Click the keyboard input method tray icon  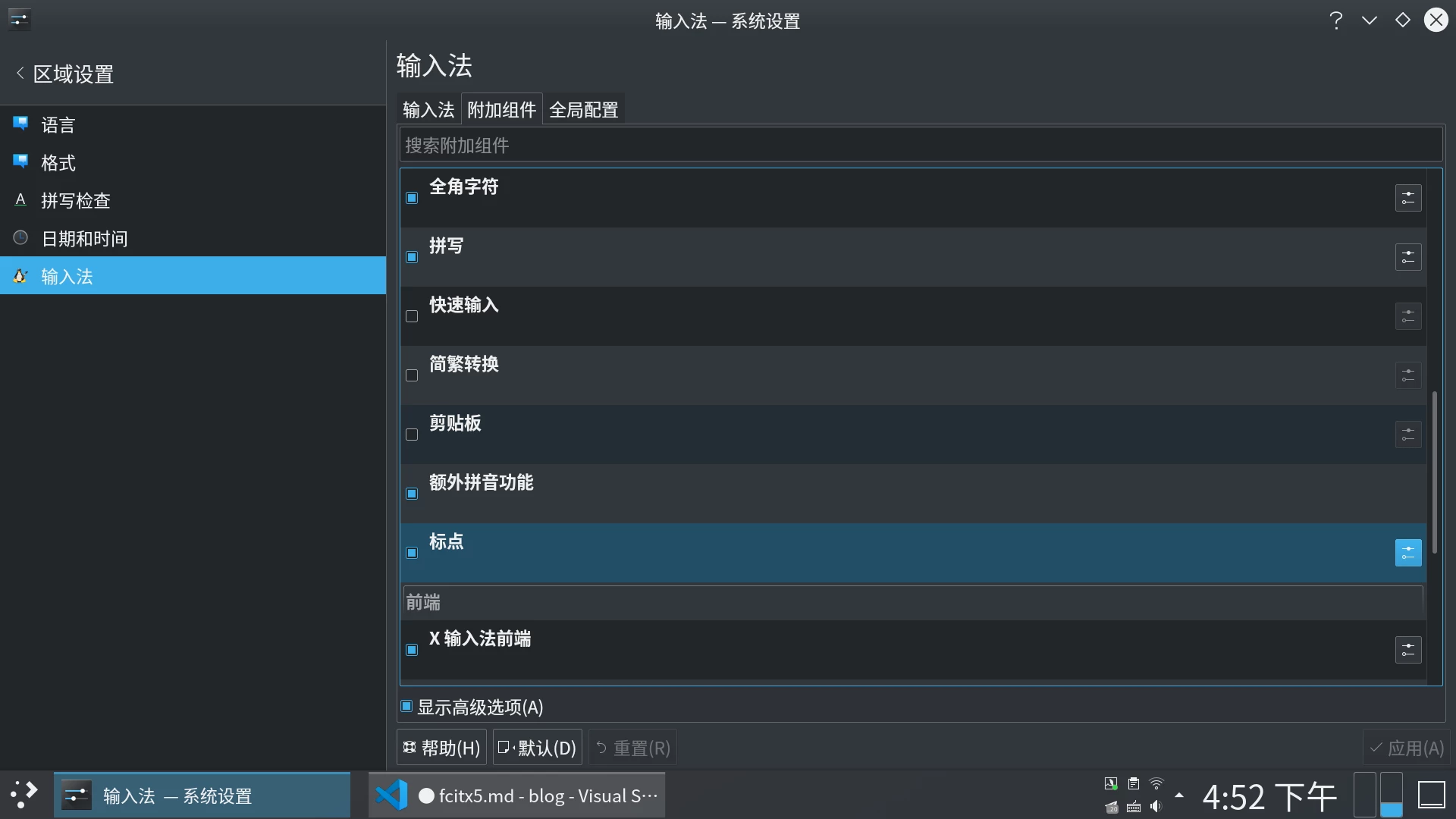pyautogui.click(x=1134, y=807)
